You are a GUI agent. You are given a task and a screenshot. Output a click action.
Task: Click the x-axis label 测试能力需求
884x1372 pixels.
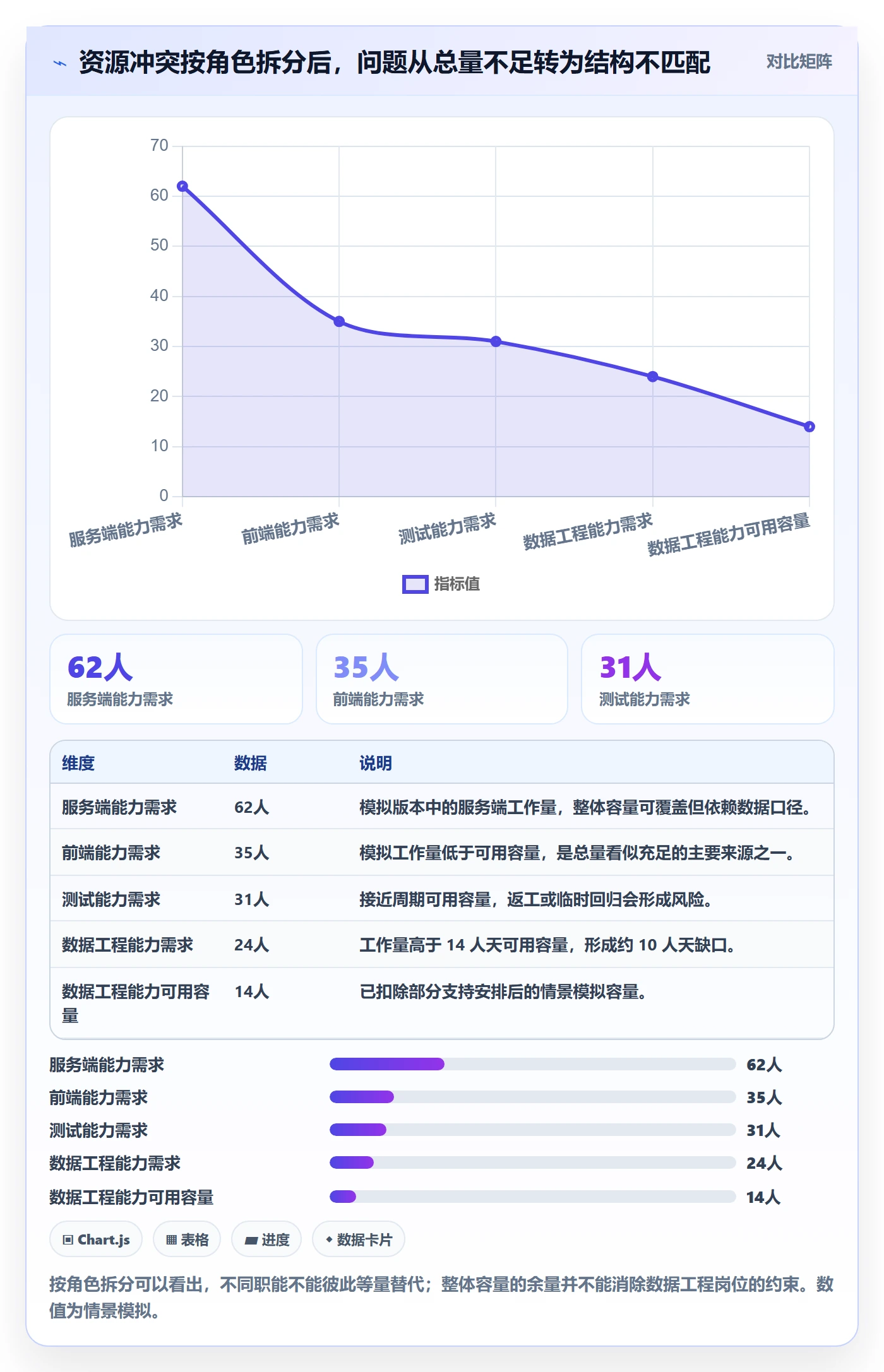[448, 528]
